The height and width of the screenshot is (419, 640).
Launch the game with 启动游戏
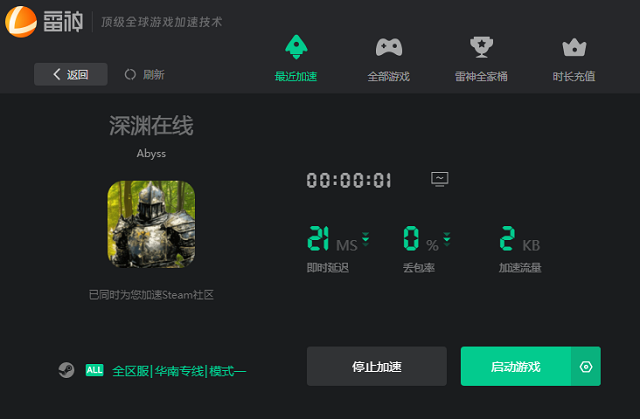pyautogui.click(x=516, y=366)
